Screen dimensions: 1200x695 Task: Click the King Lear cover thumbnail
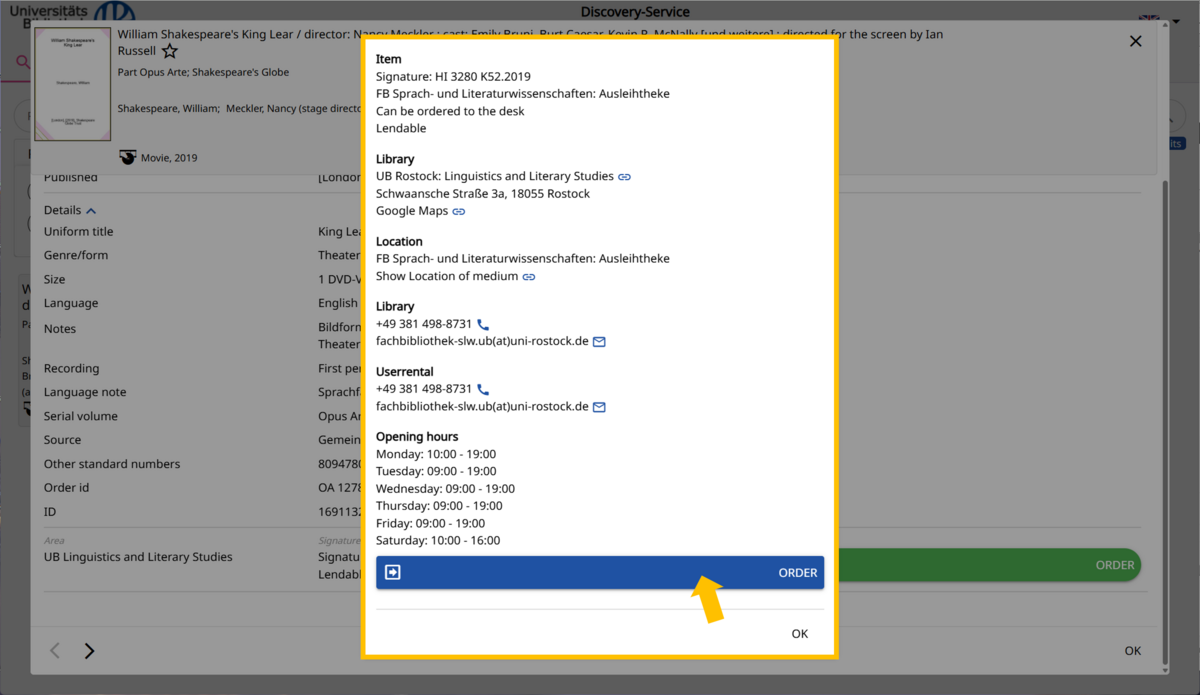click(73, 84)
